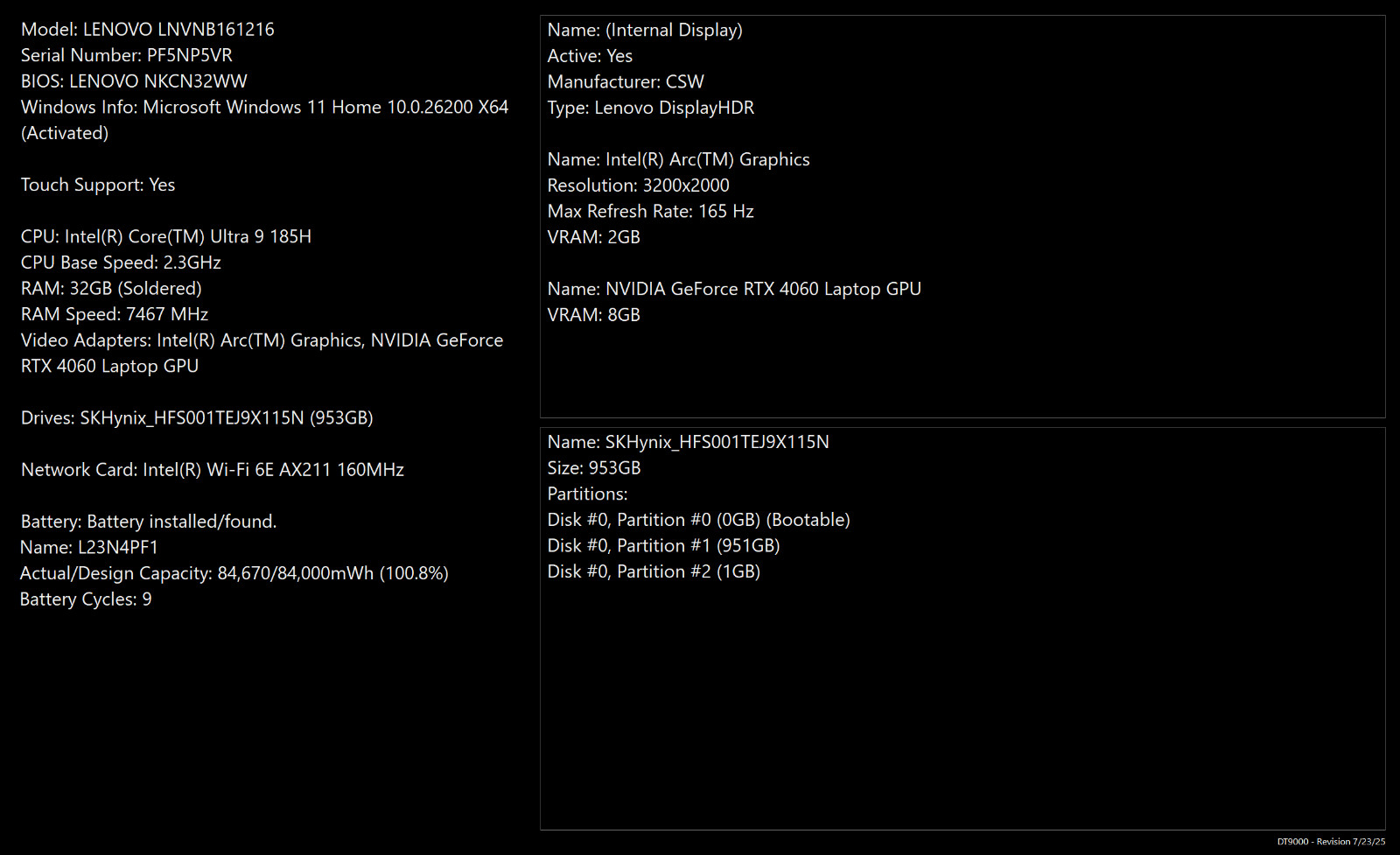Click the Windows Info Windows 11 Home line
This screenshot has width=1400, height=855.
(264, 107)
